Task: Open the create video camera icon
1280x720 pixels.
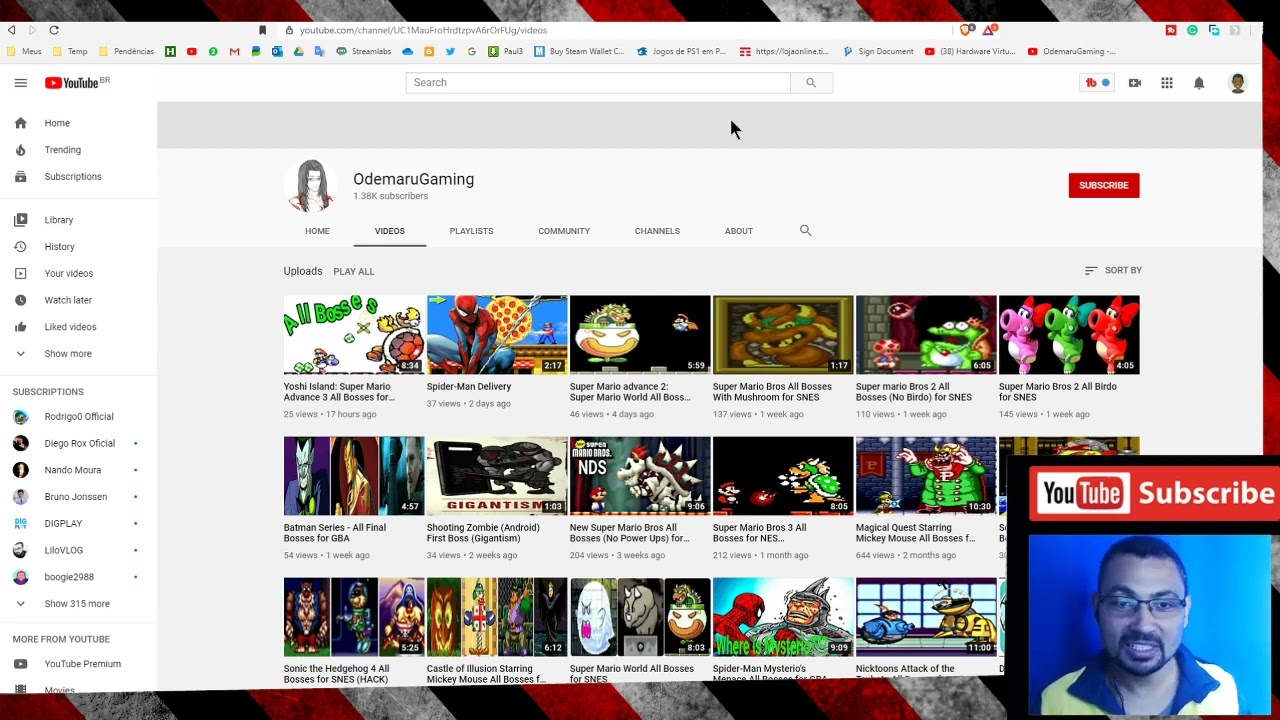Action: coord(1135,83)
